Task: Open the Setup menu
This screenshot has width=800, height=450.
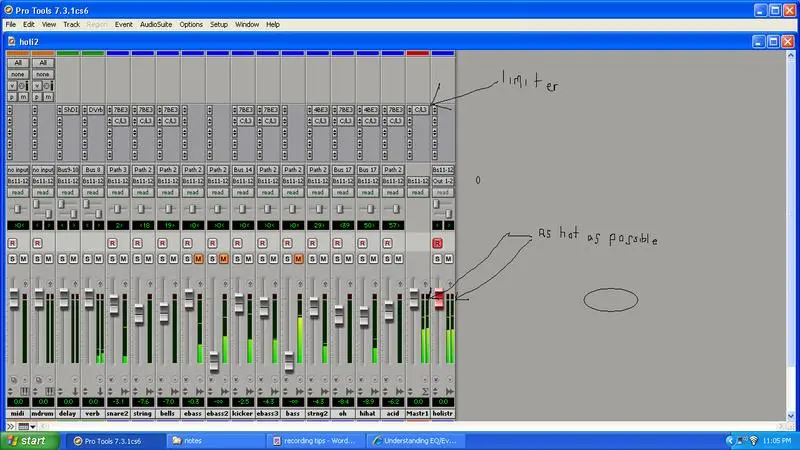Action: pos(219,23)
